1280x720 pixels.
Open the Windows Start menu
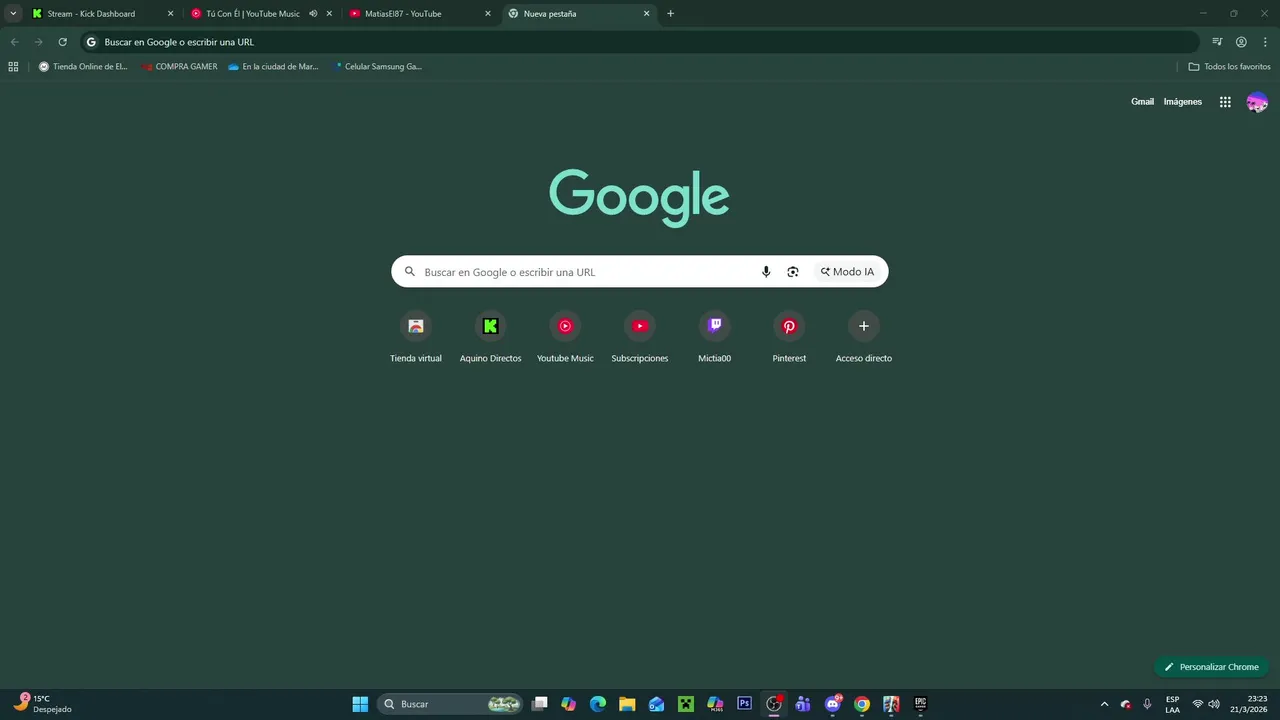click(360, 704)
